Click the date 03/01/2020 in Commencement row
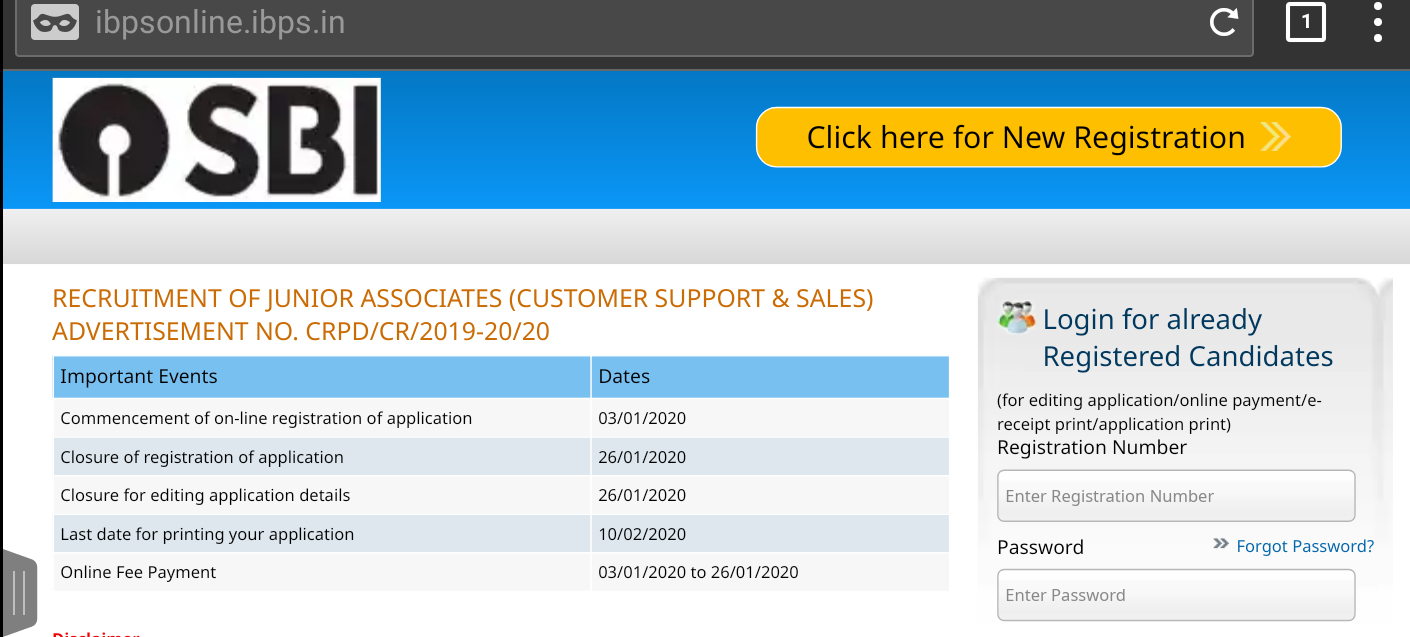This screenshot has width=1410, height=637. click(642, 418)
